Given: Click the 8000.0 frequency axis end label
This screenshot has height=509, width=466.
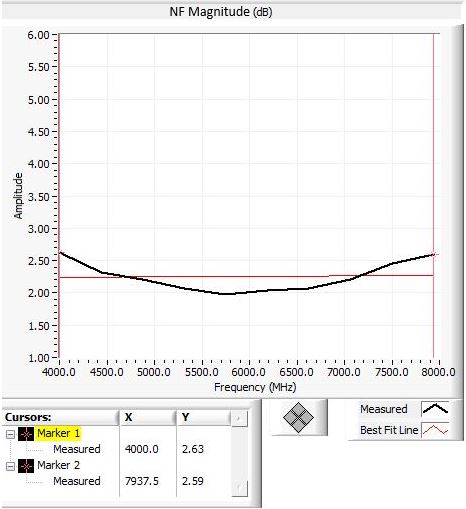Looking at the screenshot, I should click(x=438, y=372).
